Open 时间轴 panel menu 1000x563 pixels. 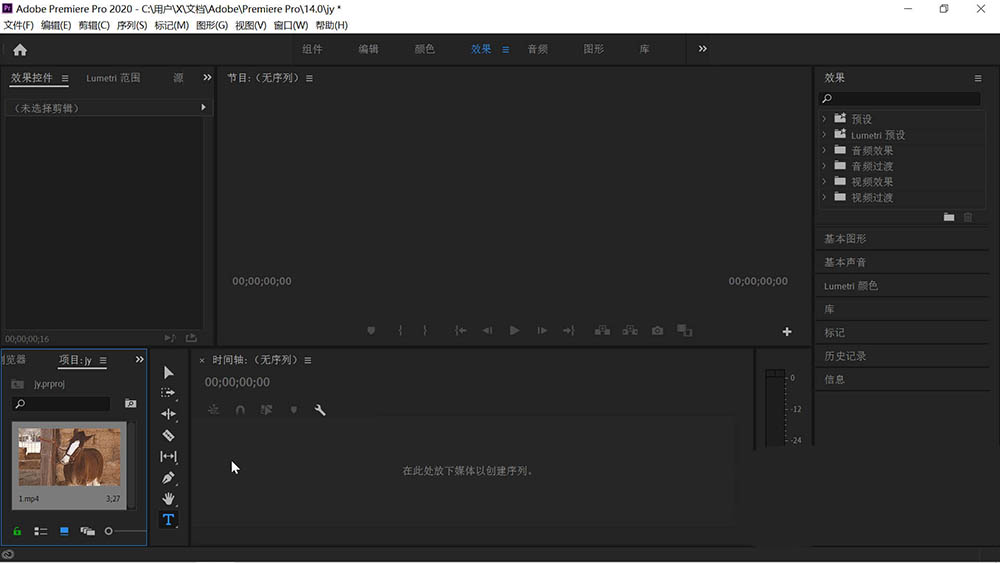click(x=308, y=360)
